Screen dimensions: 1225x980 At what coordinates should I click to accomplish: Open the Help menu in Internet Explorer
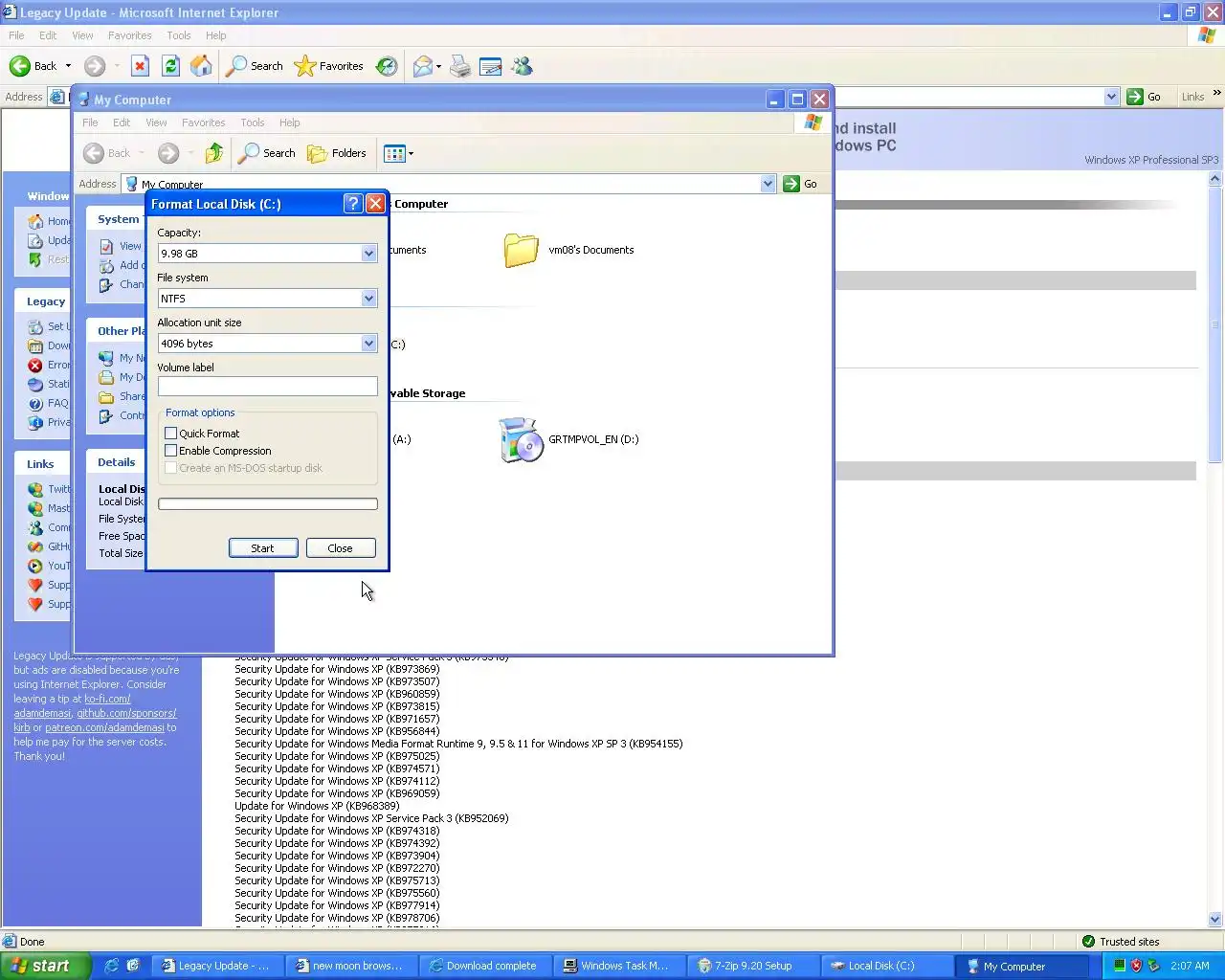(216, 35)
